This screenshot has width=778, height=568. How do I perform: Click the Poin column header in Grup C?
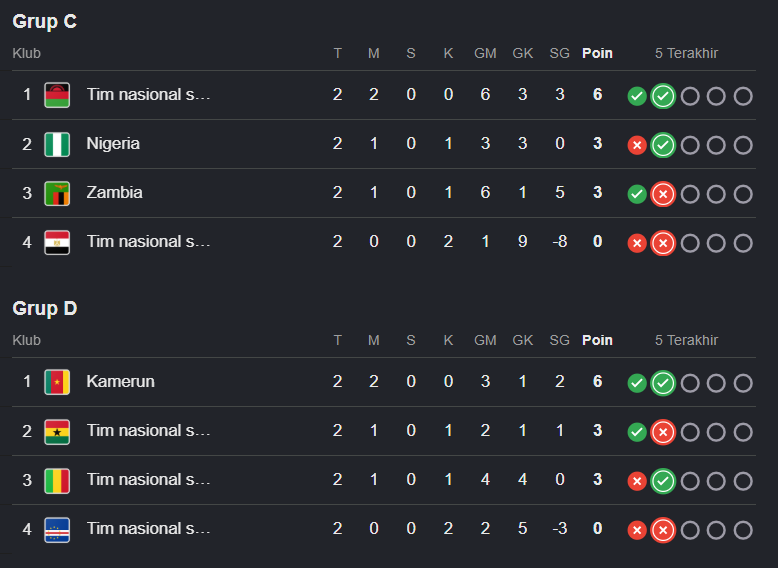click(x=597, y=53)
